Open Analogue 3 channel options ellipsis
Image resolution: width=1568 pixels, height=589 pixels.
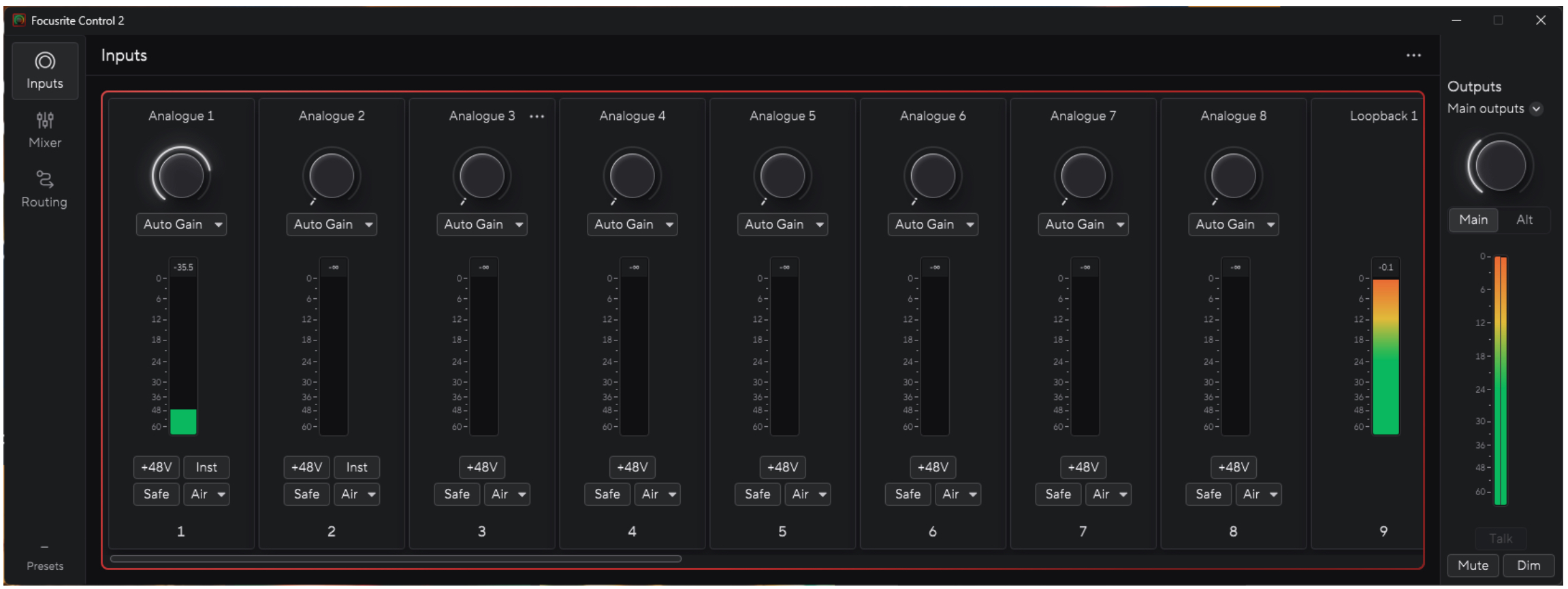click(x=537, y=116)
